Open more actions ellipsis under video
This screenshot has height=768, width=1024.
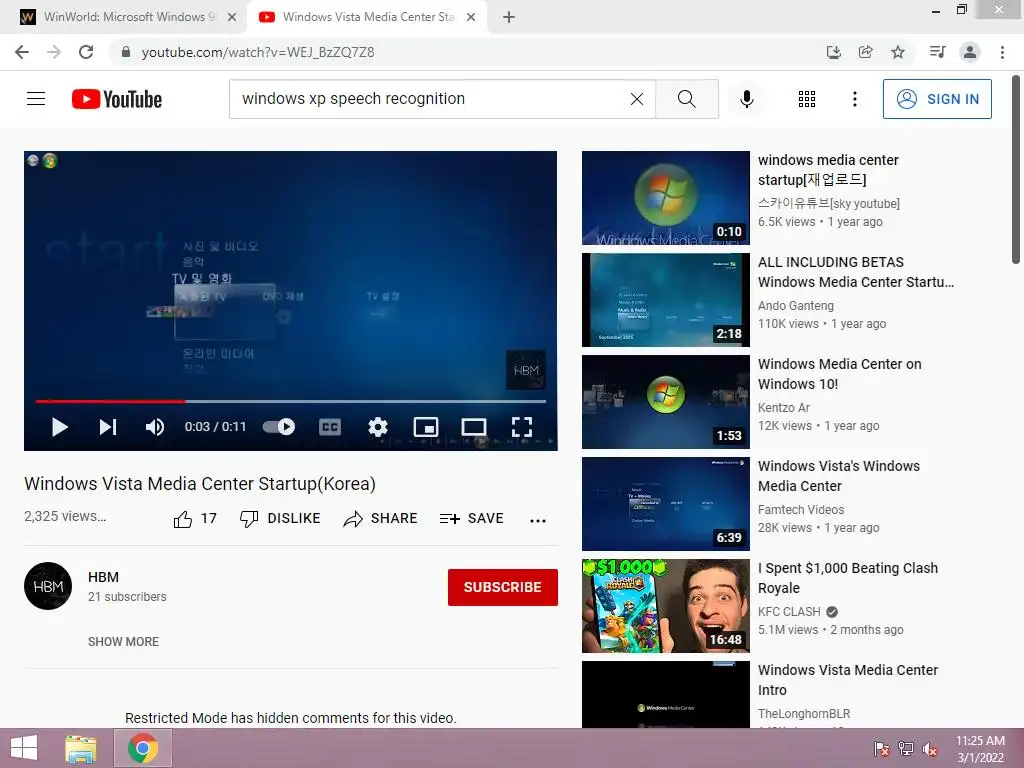pos(537,520)
